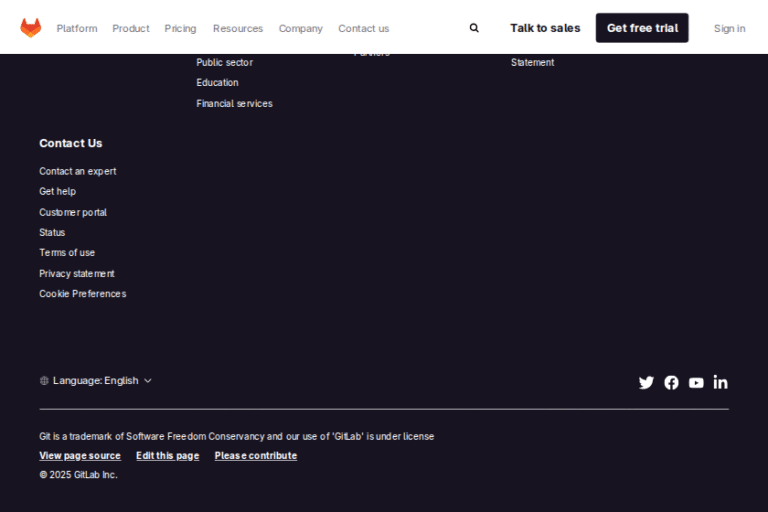Open the Public sector link
This screenshot has width=768, height=512.
click(x=224, y=62)
